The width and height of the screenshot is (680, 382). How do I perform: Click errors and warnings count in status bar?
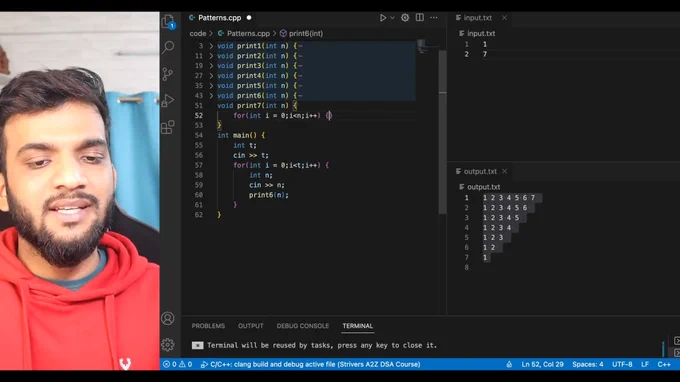tap(177, 364)
